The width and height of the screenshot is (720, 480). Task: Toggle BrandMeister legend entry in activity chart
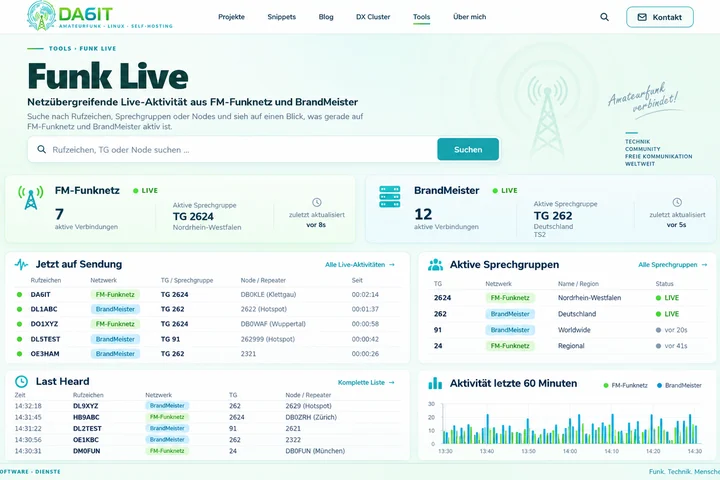(679, 385)
